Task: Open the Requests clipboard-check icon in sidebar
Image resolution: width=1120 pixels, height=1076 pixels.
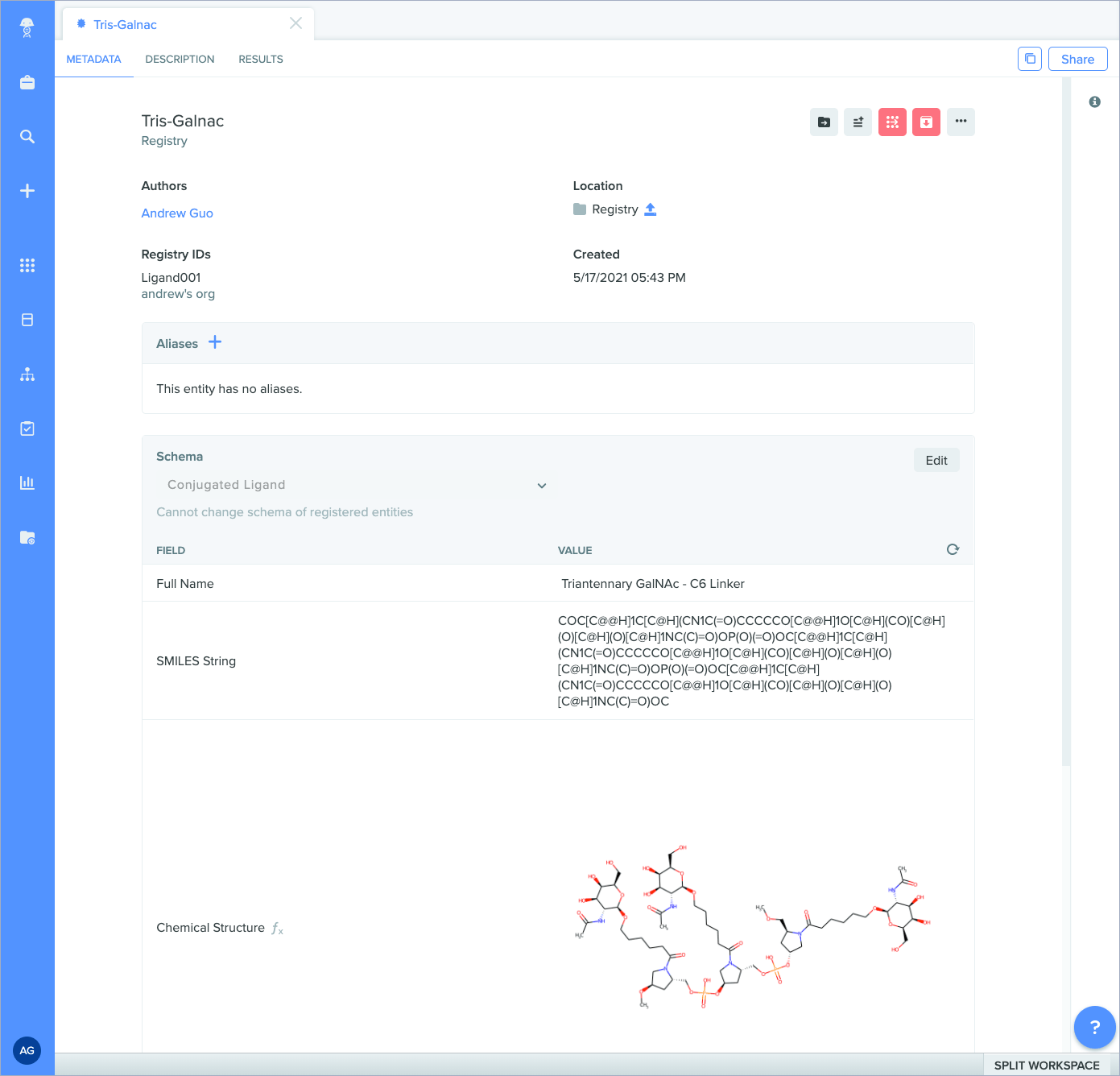Action: click(27, 428)
